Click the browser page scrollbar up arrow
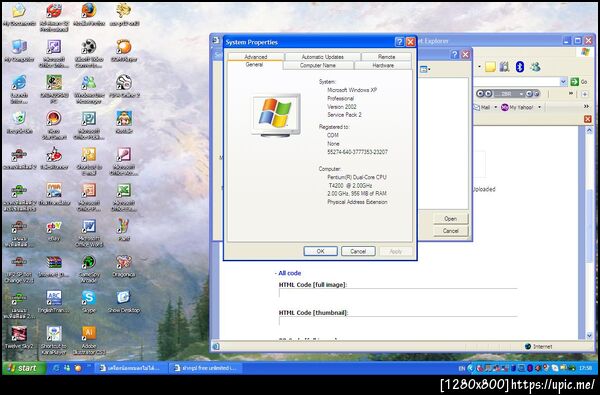Viewport: 600px width, 395px height. coord(589,131)
